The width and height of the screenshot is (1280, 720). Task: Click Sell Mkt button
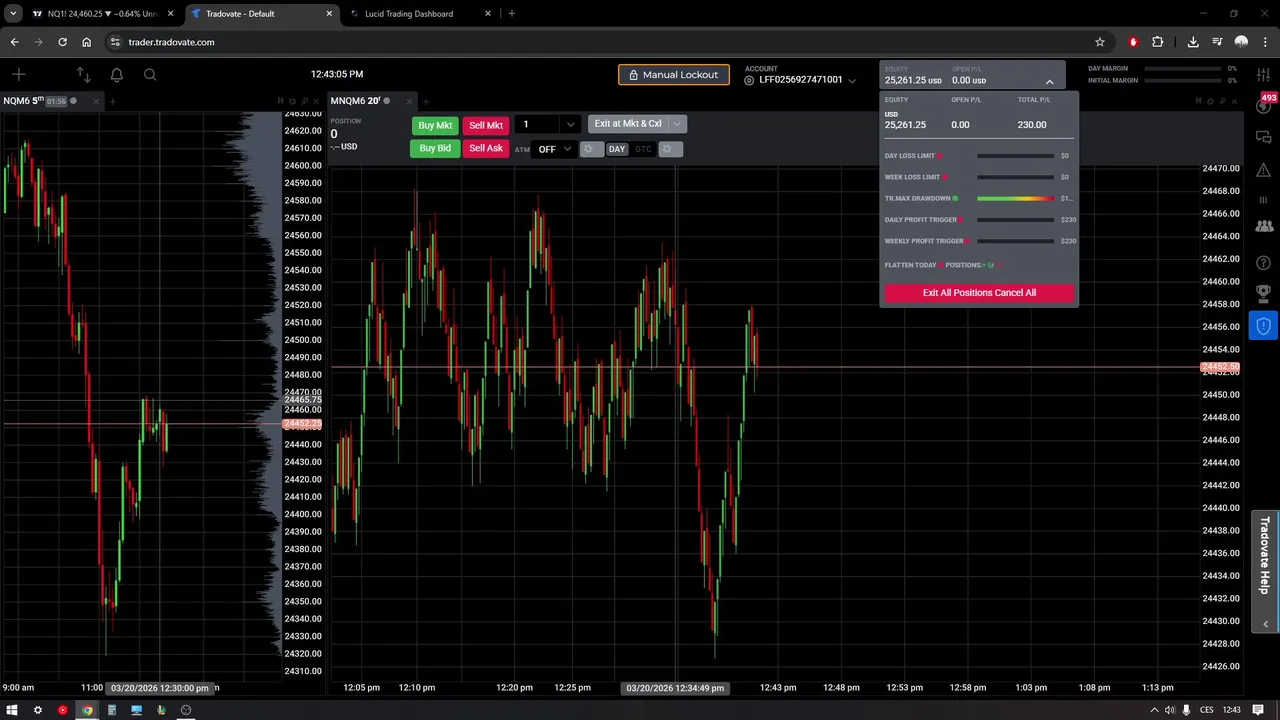click(486, 125)
